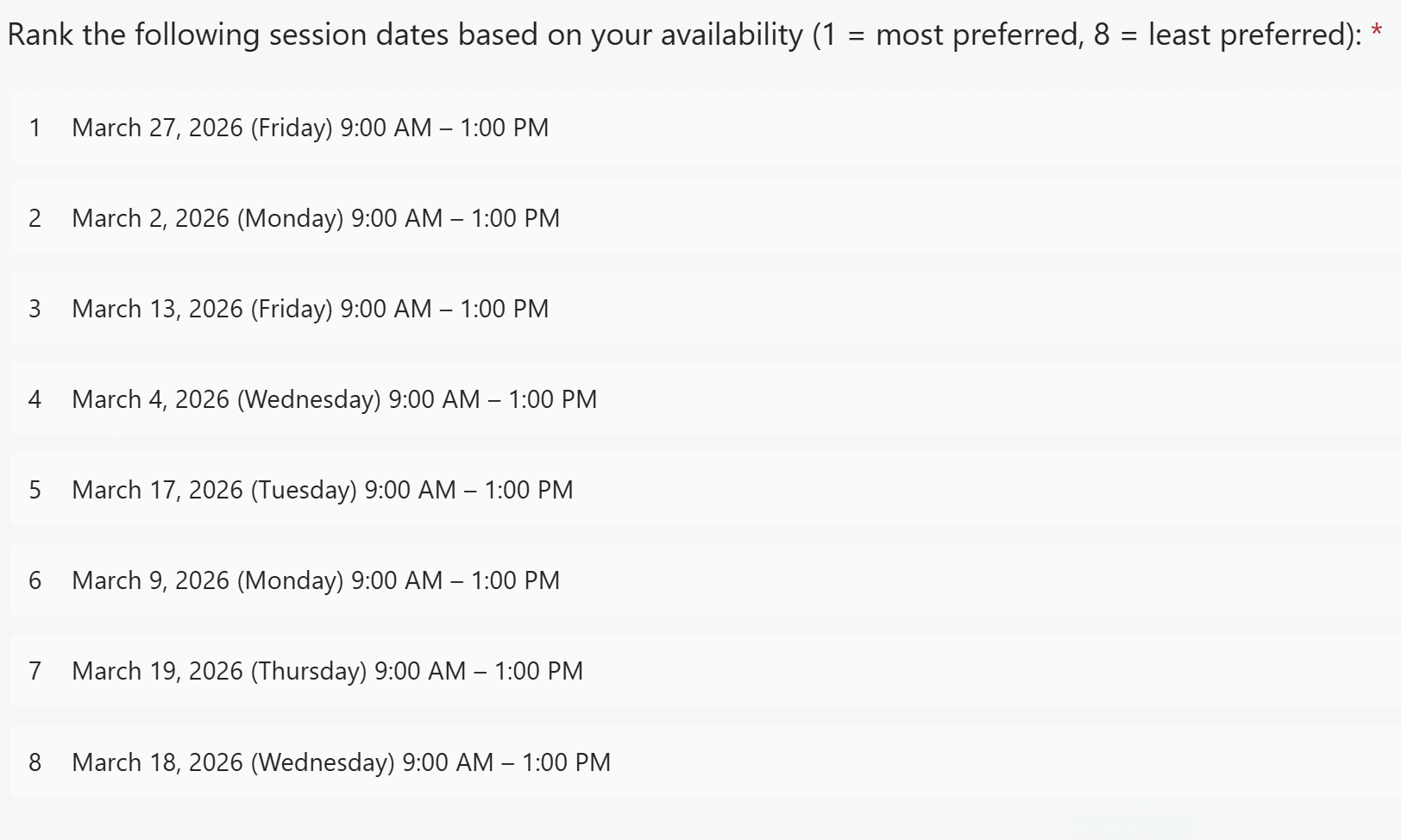Viewport: 1401px width, 840px height.
Task: Pick the March 13, 2026 (Friday) session row
Action: 311,309
